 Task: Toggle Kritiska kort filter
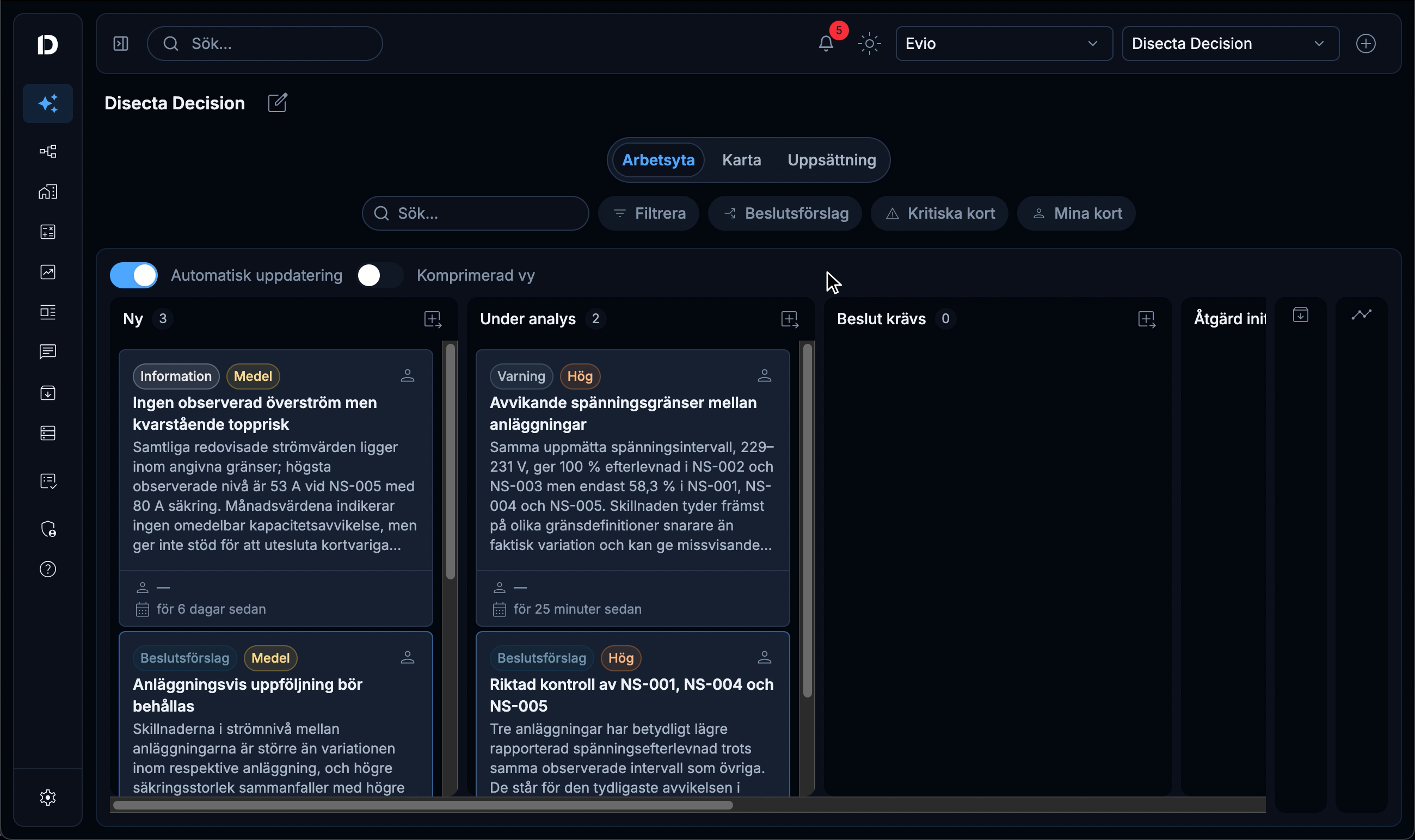tap(939, 213)
